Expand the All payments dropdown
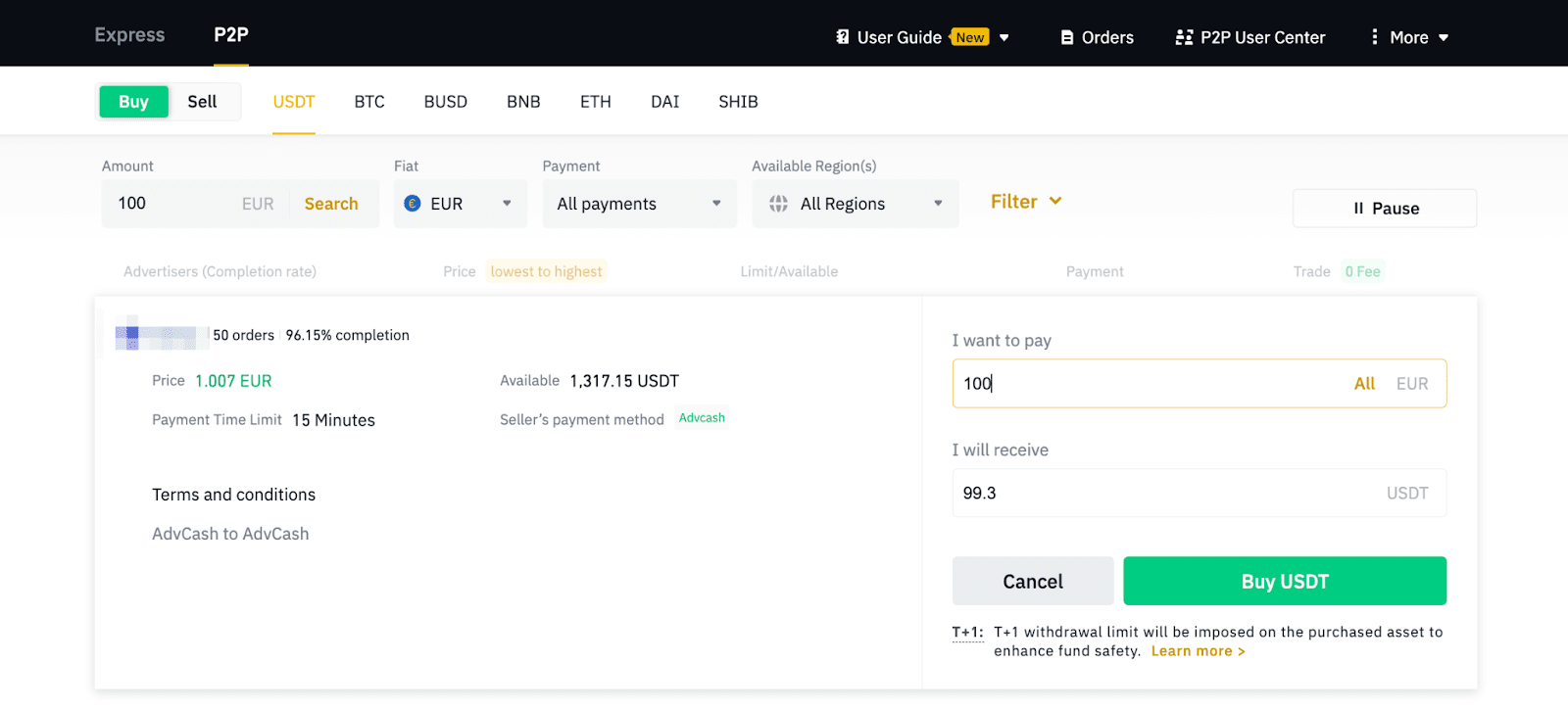1568x711 pixels. (639, 204)
